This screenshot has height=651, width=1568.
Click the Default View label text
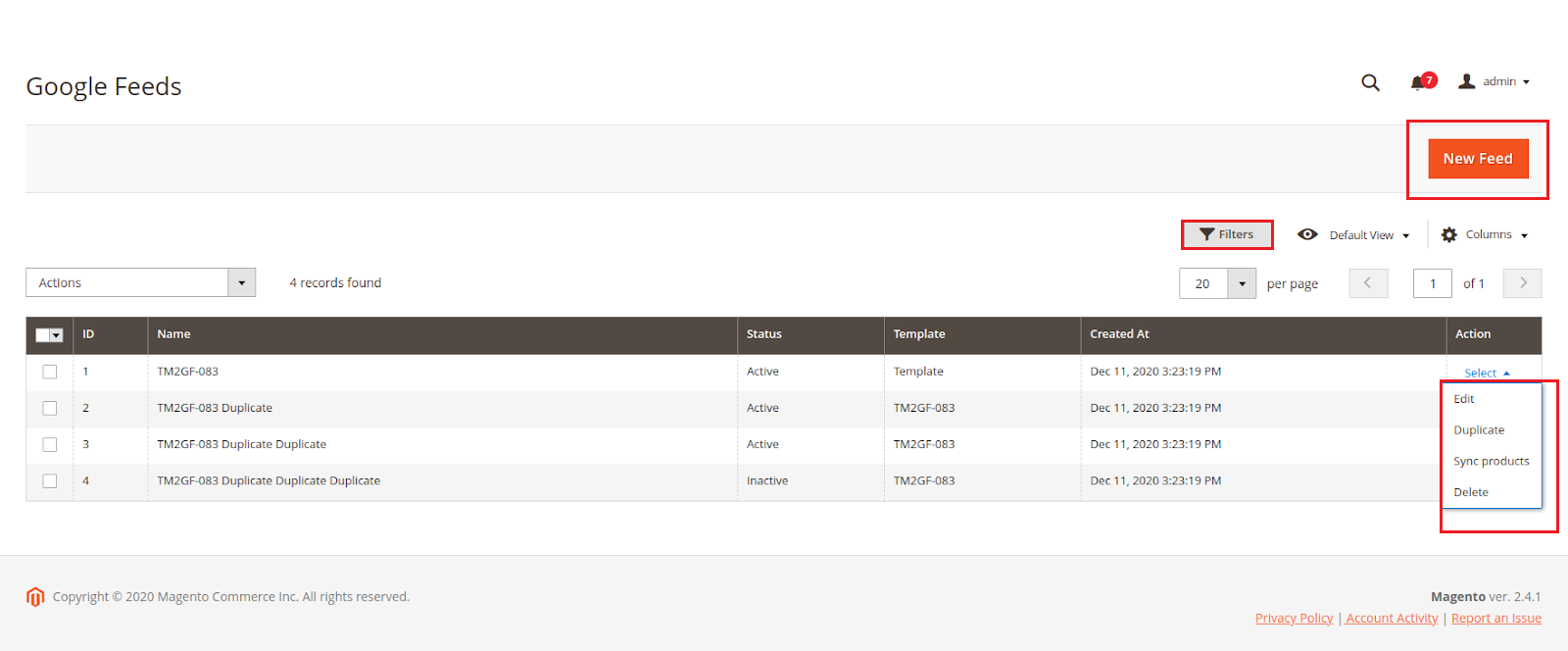[x=1361, y=235]
